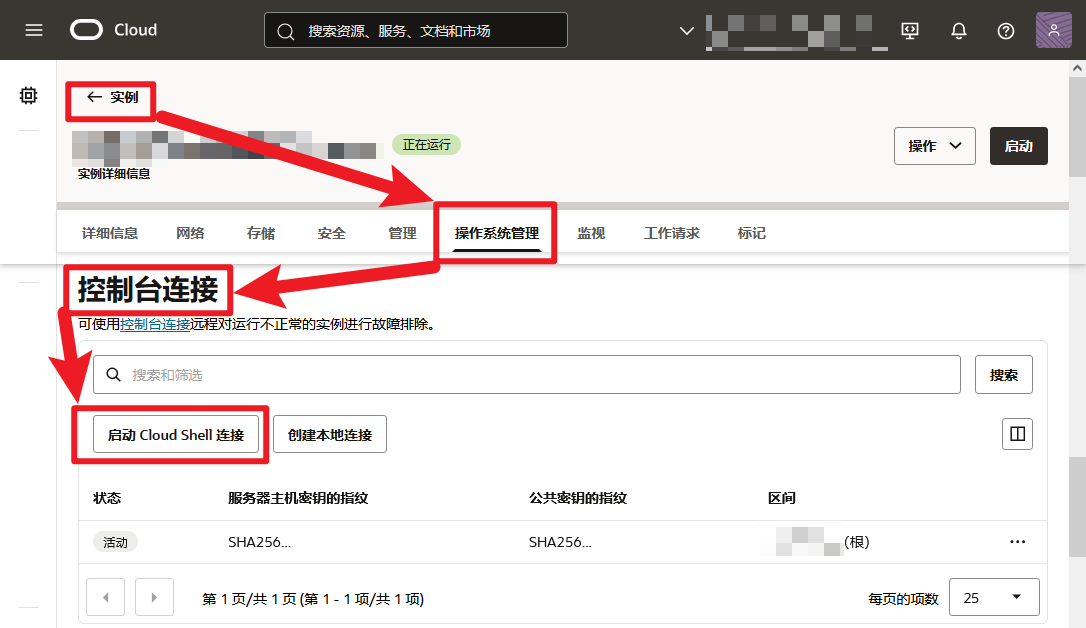Click the 活动 status badge
Screen dimensions: 1086x628
point(115,542)
